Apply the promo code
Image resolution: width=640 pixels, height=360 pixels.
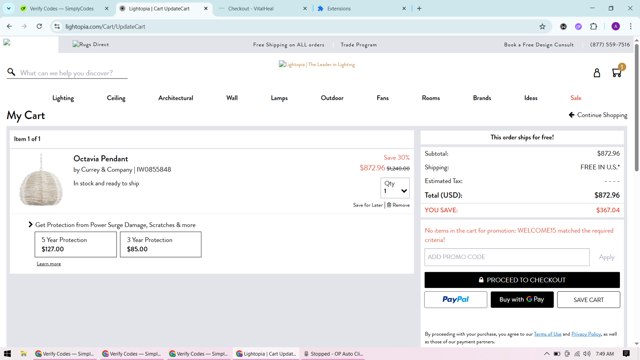pyautogui.click(x=607, y=257)
